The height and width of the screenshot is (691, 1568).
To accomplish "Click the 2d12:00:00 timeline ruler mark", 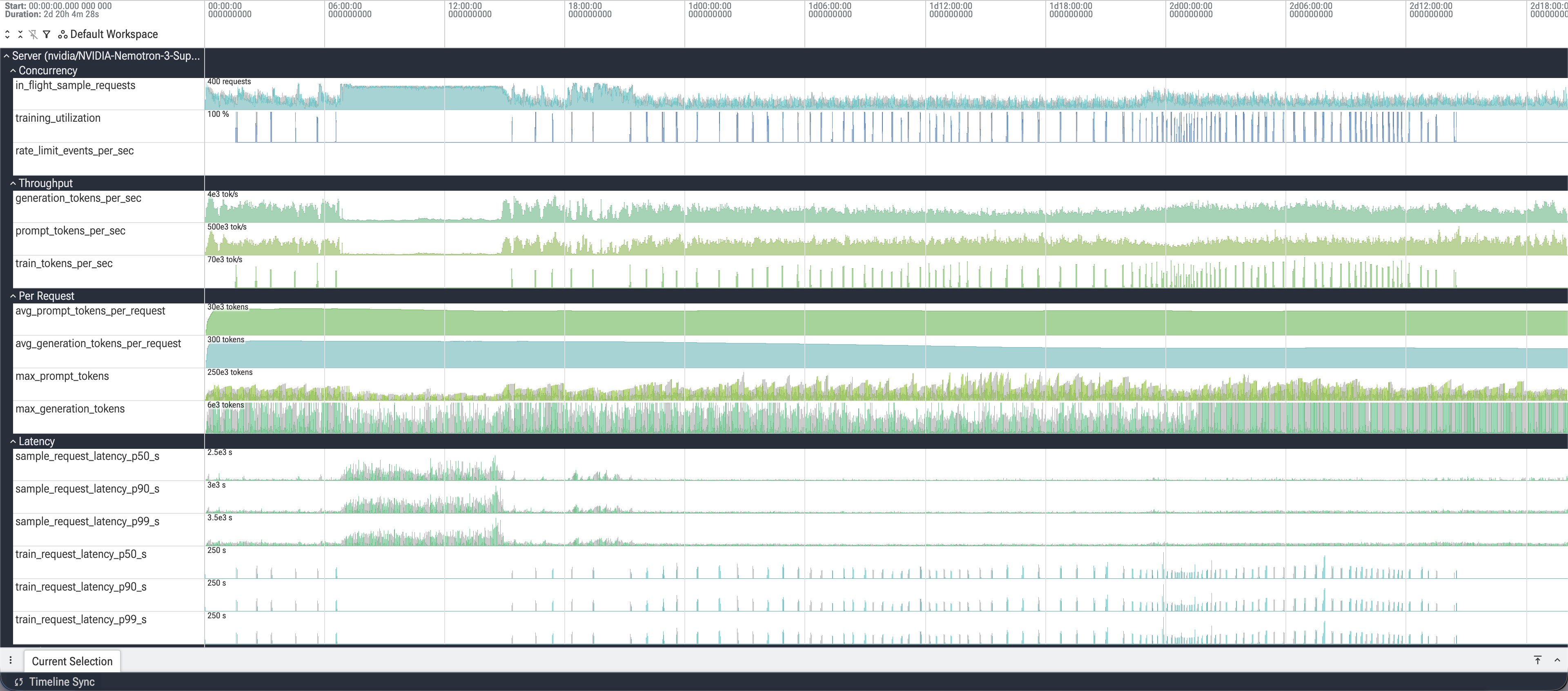I will coord(1430,10).
